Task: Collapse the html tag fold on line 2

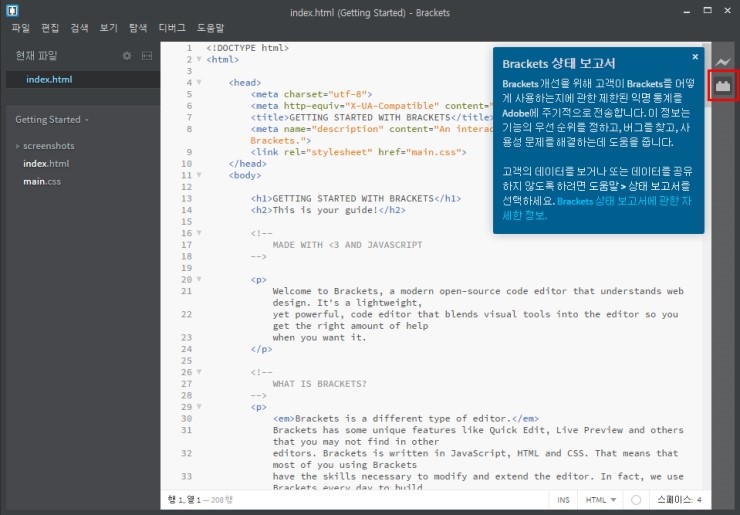Action: 199,59
